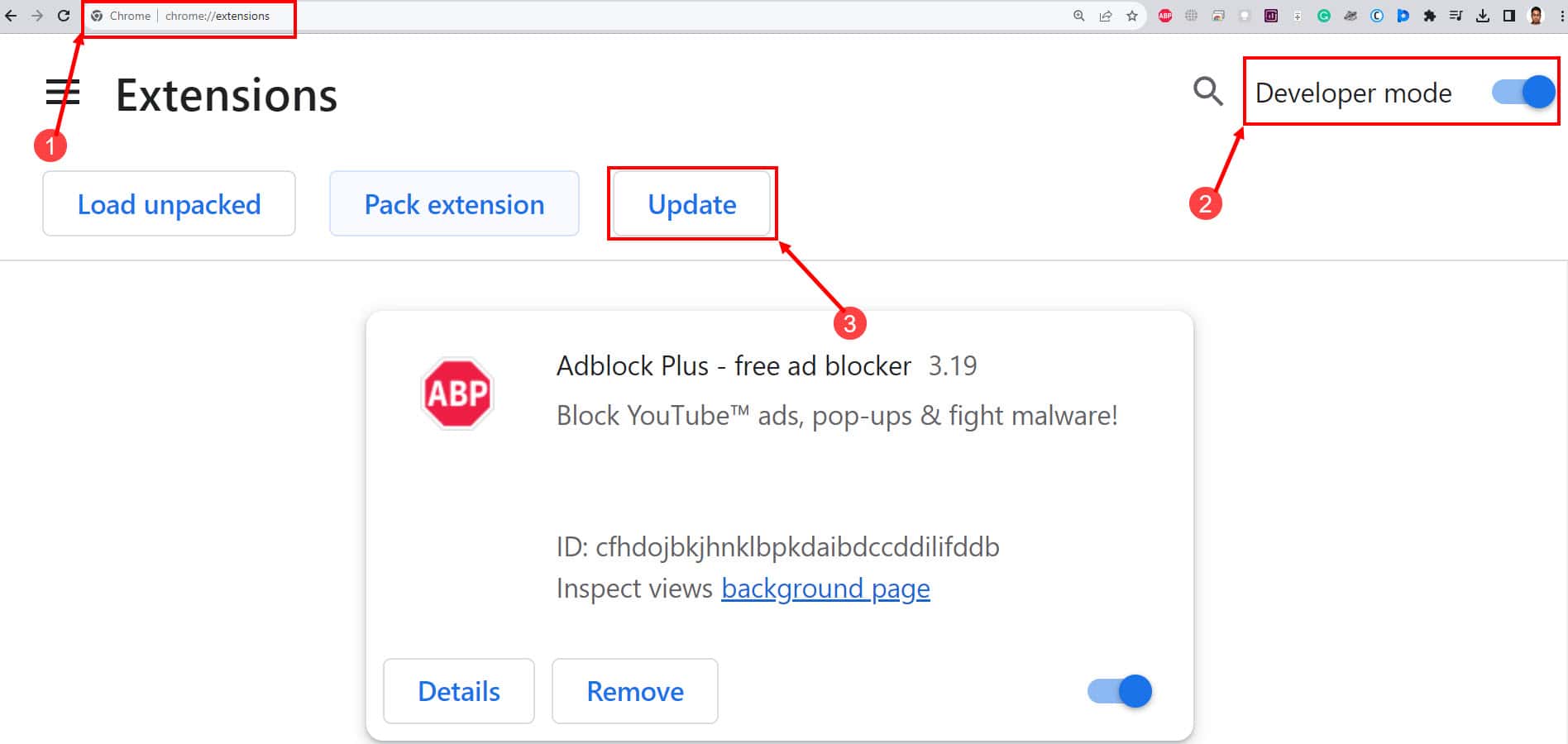The image size is (1568, 744).
Task: Open the background page link
Action: pyautogui.click(x=825, y=589)
